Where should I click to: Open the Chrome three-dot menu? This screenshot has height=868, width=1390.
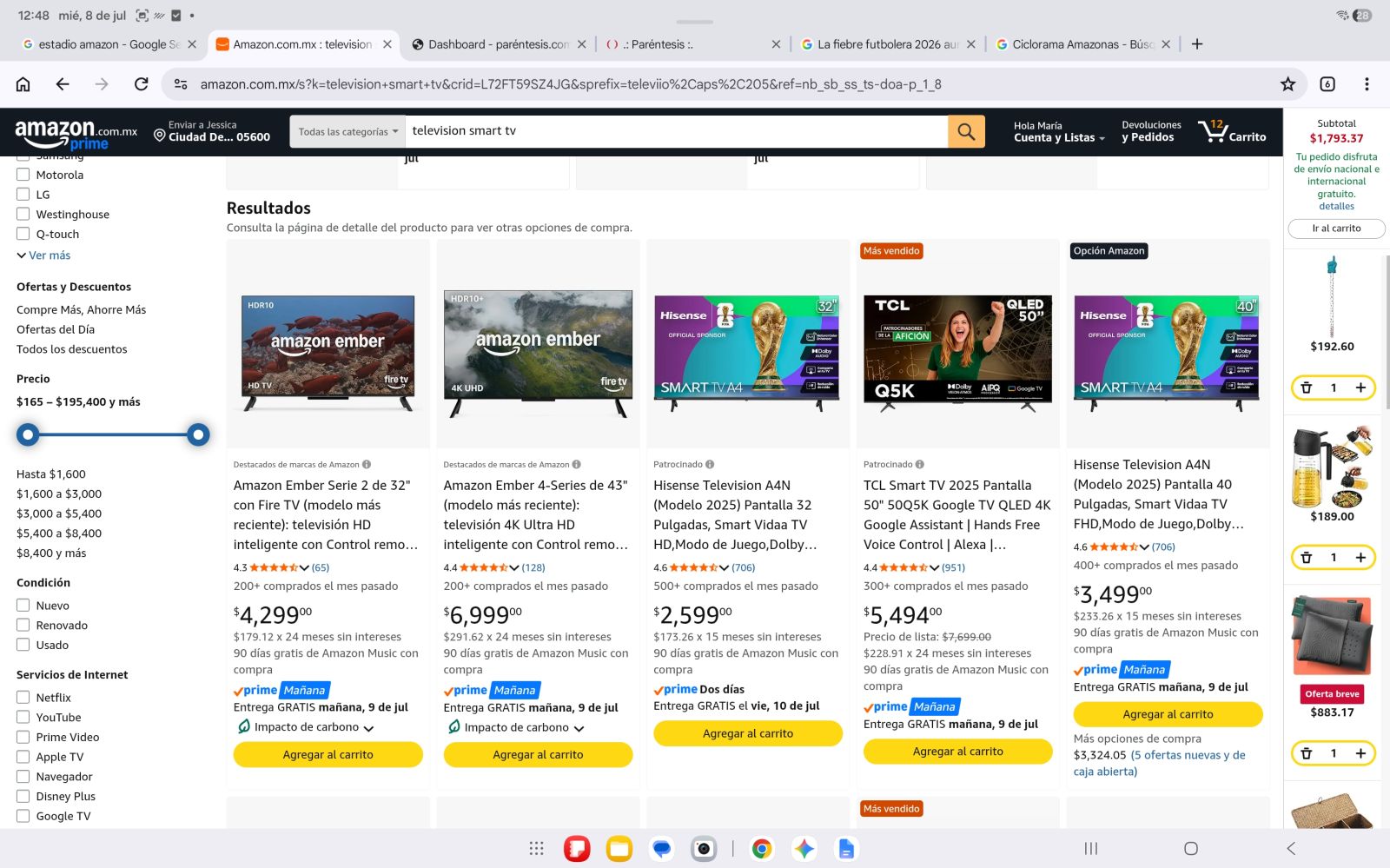click(1367, 84)
